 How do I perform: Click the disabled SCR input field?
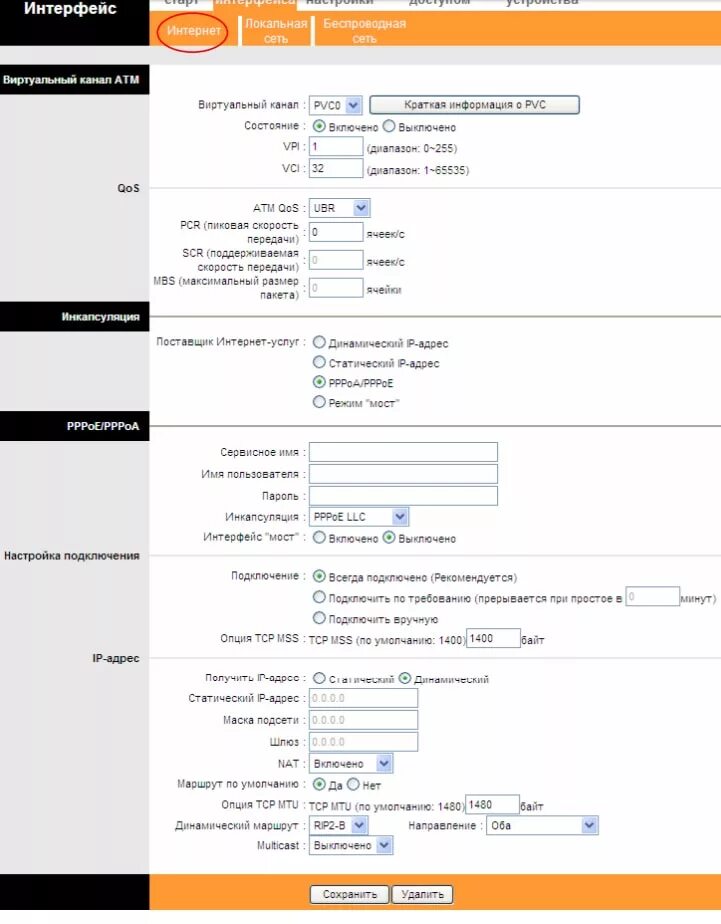tap(336, 260)
